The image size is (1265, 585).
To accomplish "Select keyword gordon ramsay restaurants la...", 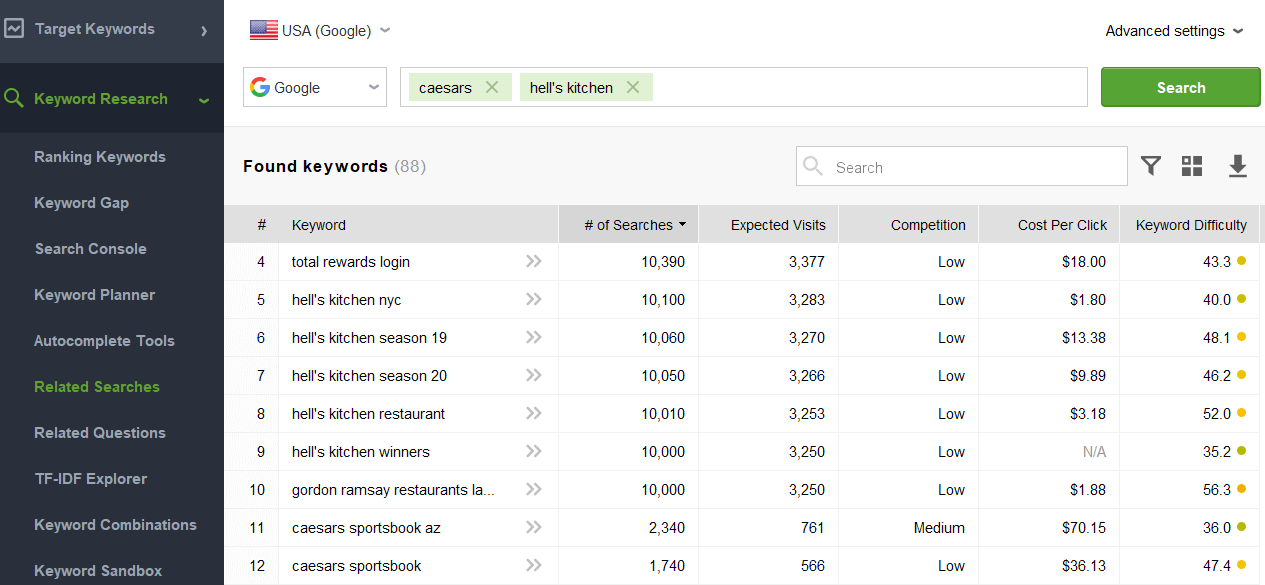I will tap(393, 489).
